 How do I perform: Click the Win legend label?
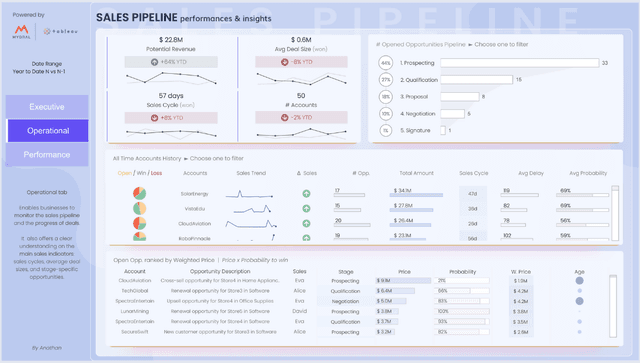click(x=141, y=173)
